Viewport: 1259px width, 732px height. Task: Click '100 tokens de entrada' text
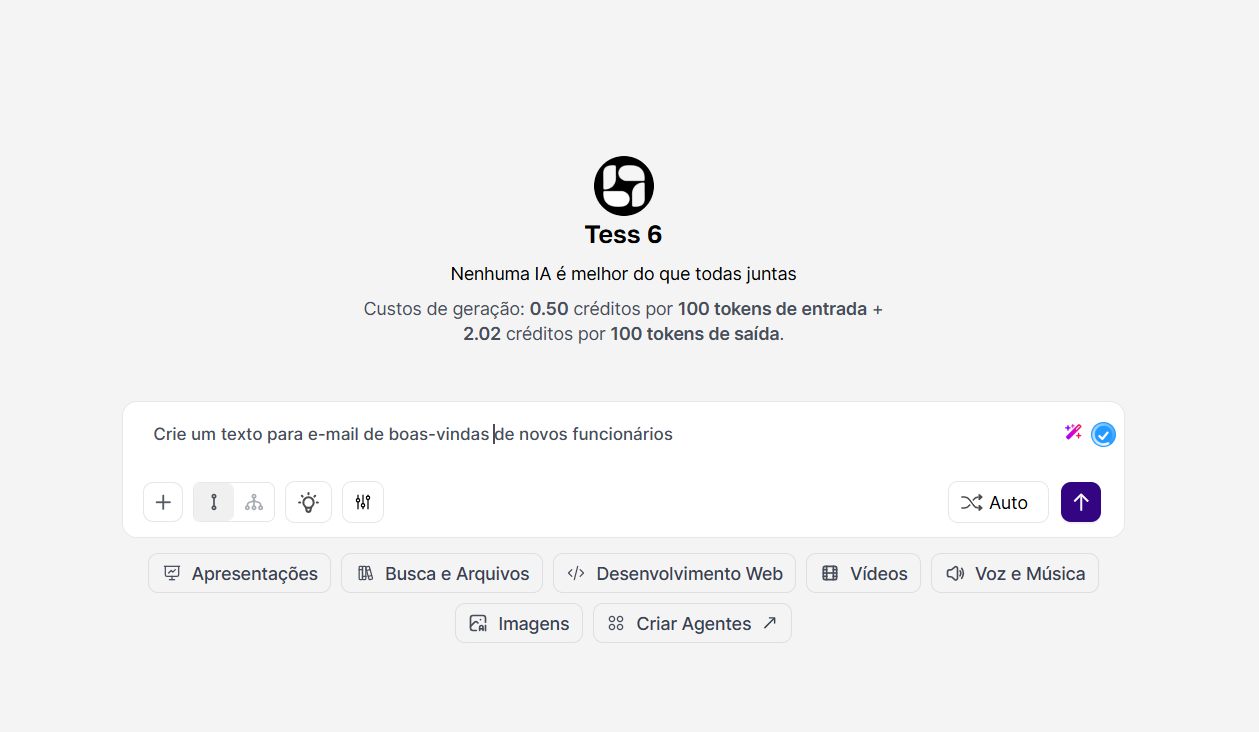pyautogui.click(x=773, y=309)
